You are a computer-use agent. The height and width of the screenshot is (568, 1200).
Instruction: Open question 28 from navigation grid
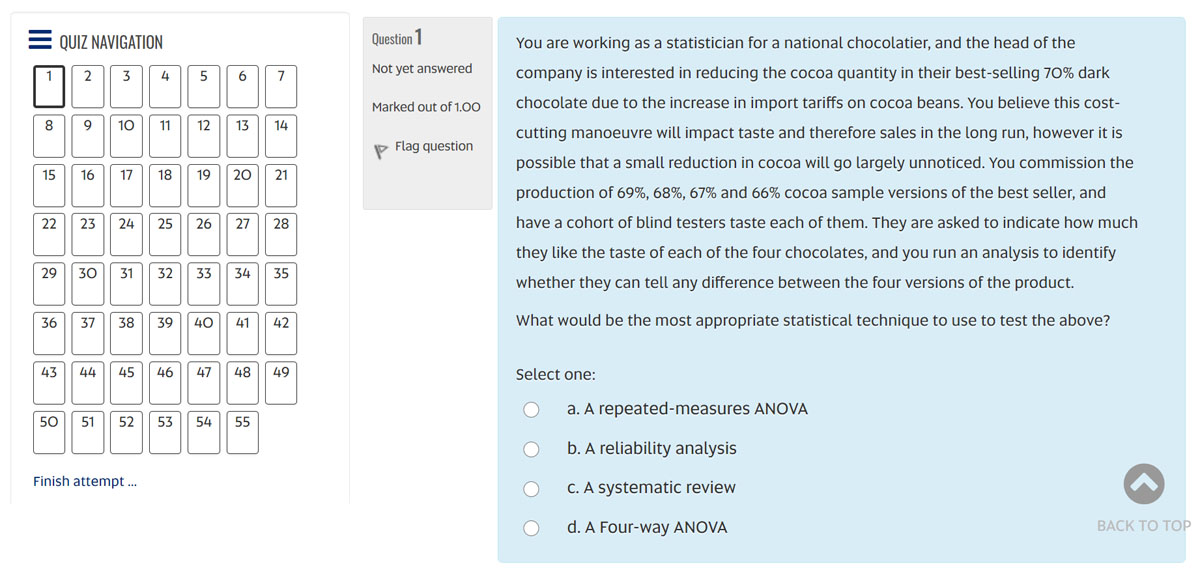coord(281,235)
